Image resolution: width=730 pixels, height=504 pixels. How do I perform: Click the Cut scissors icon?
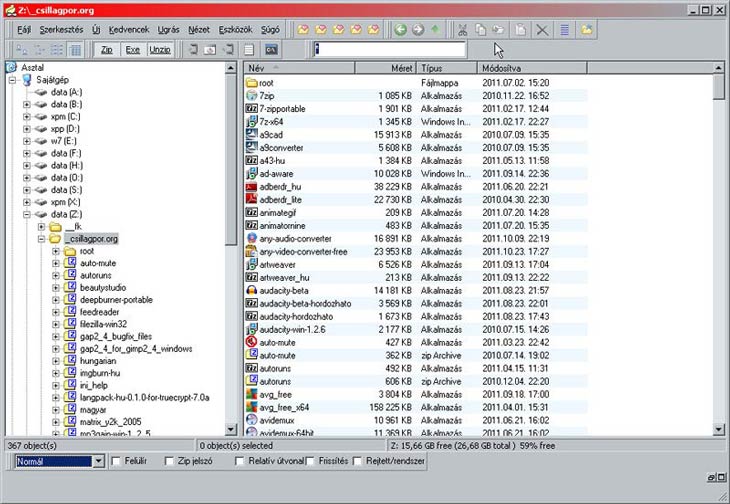462,30
